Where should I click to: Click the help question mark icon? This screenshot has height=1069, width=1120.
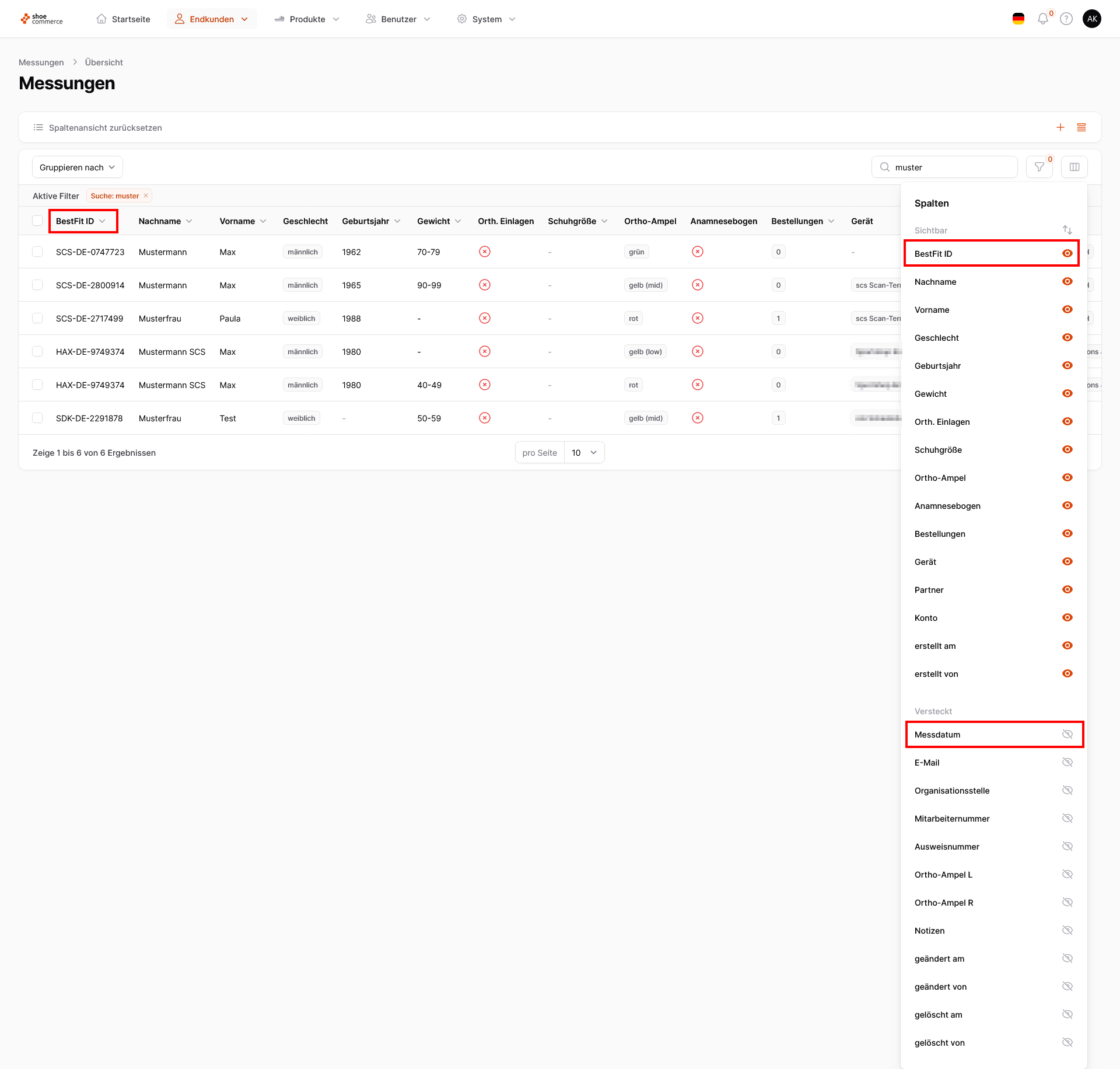1066,19
